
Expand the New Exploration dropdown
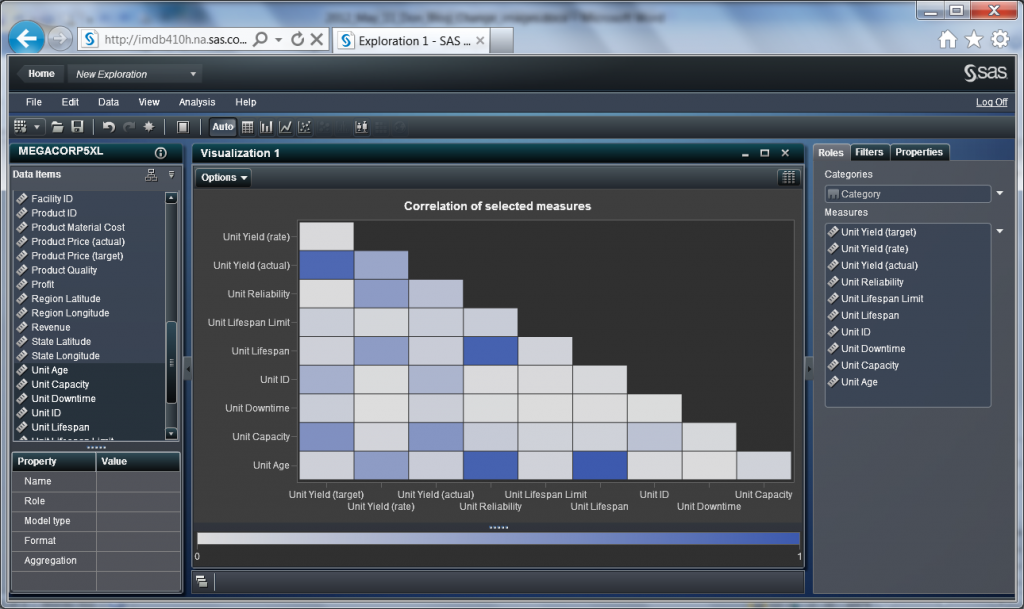[x=193, y=74]
